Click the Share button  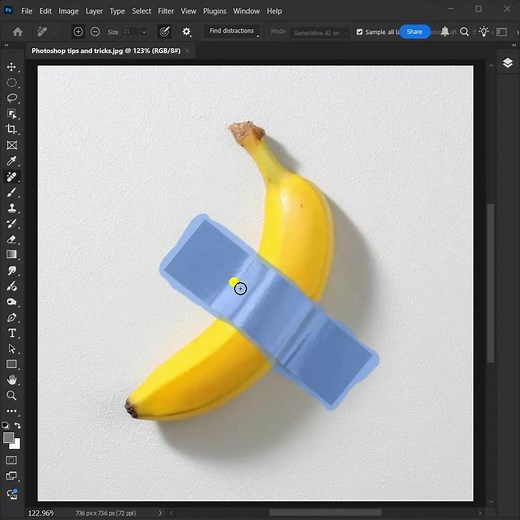pos(414,32)
